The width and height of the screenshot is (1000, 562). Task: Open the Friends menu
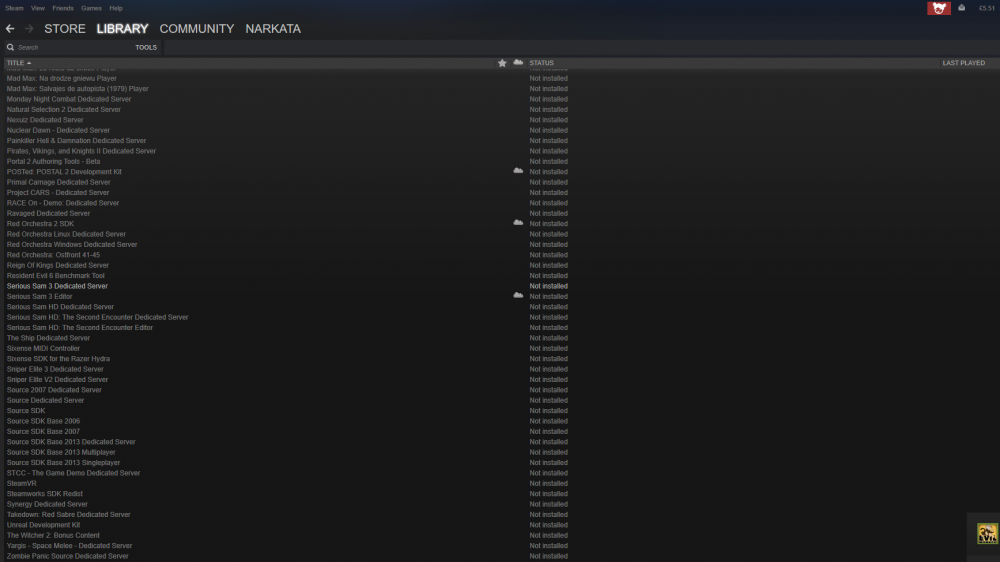click(x=62, y=8)
